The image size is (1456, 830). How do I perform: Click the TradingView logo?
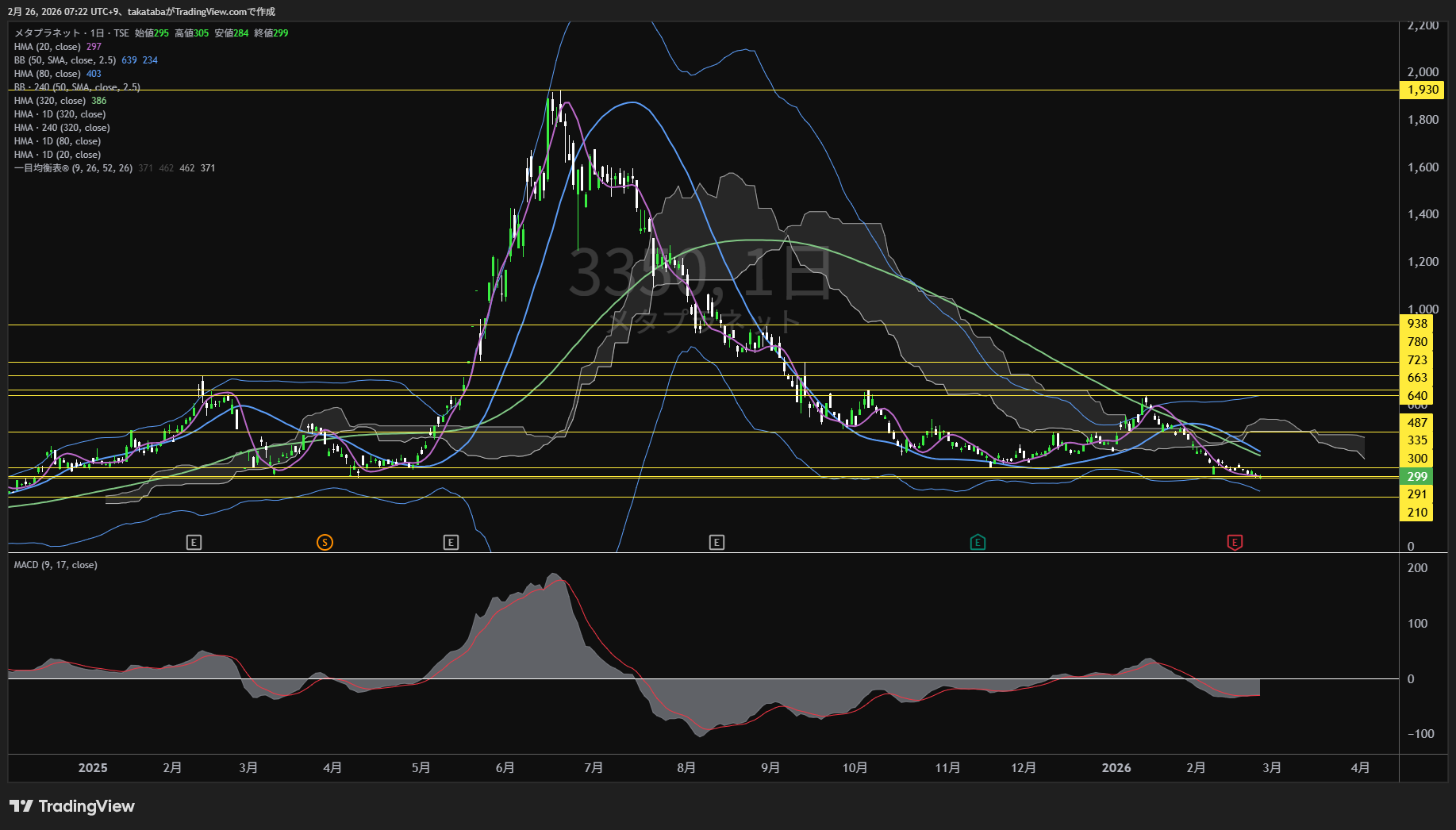pos(72,806)
